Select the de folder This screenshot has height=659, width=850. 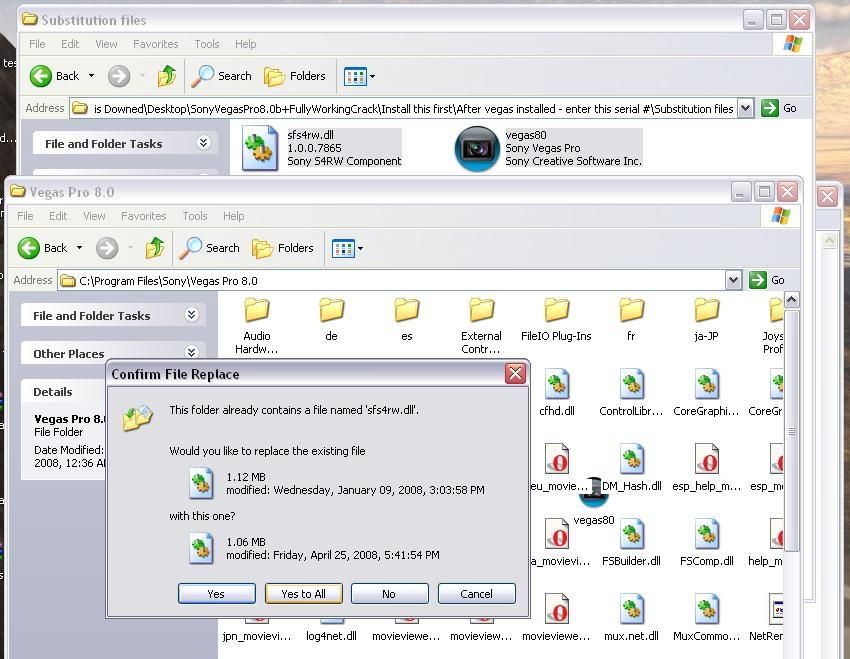332,320
